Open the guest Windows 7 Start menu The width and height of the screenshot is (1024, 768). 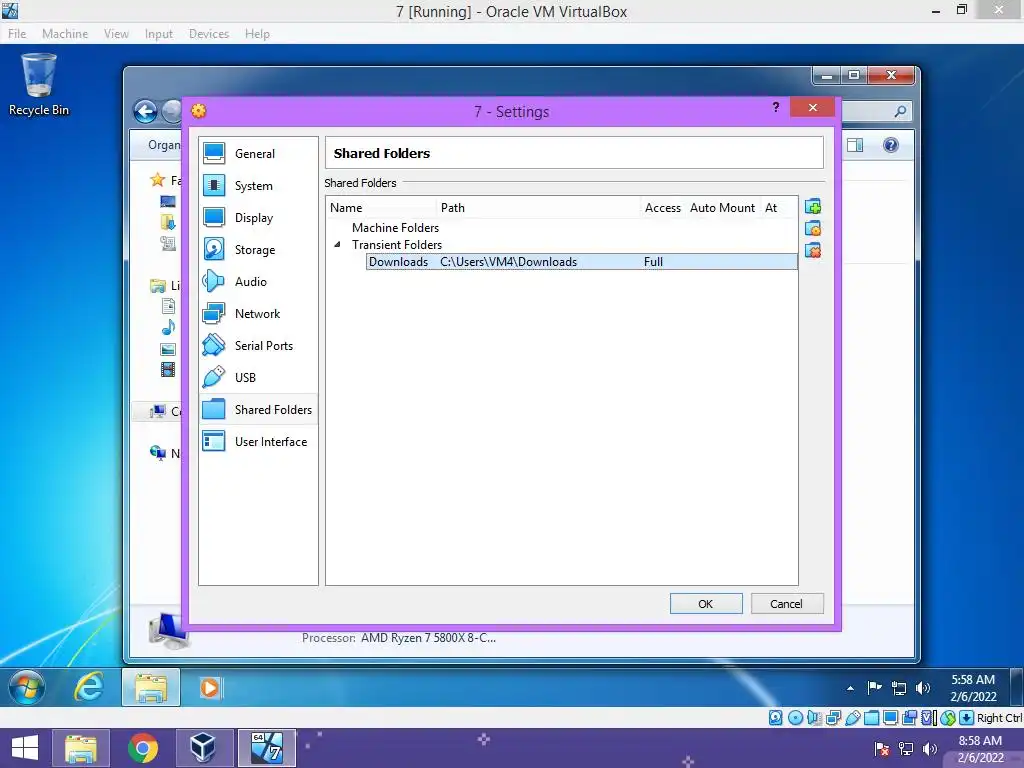click(27, 687)
